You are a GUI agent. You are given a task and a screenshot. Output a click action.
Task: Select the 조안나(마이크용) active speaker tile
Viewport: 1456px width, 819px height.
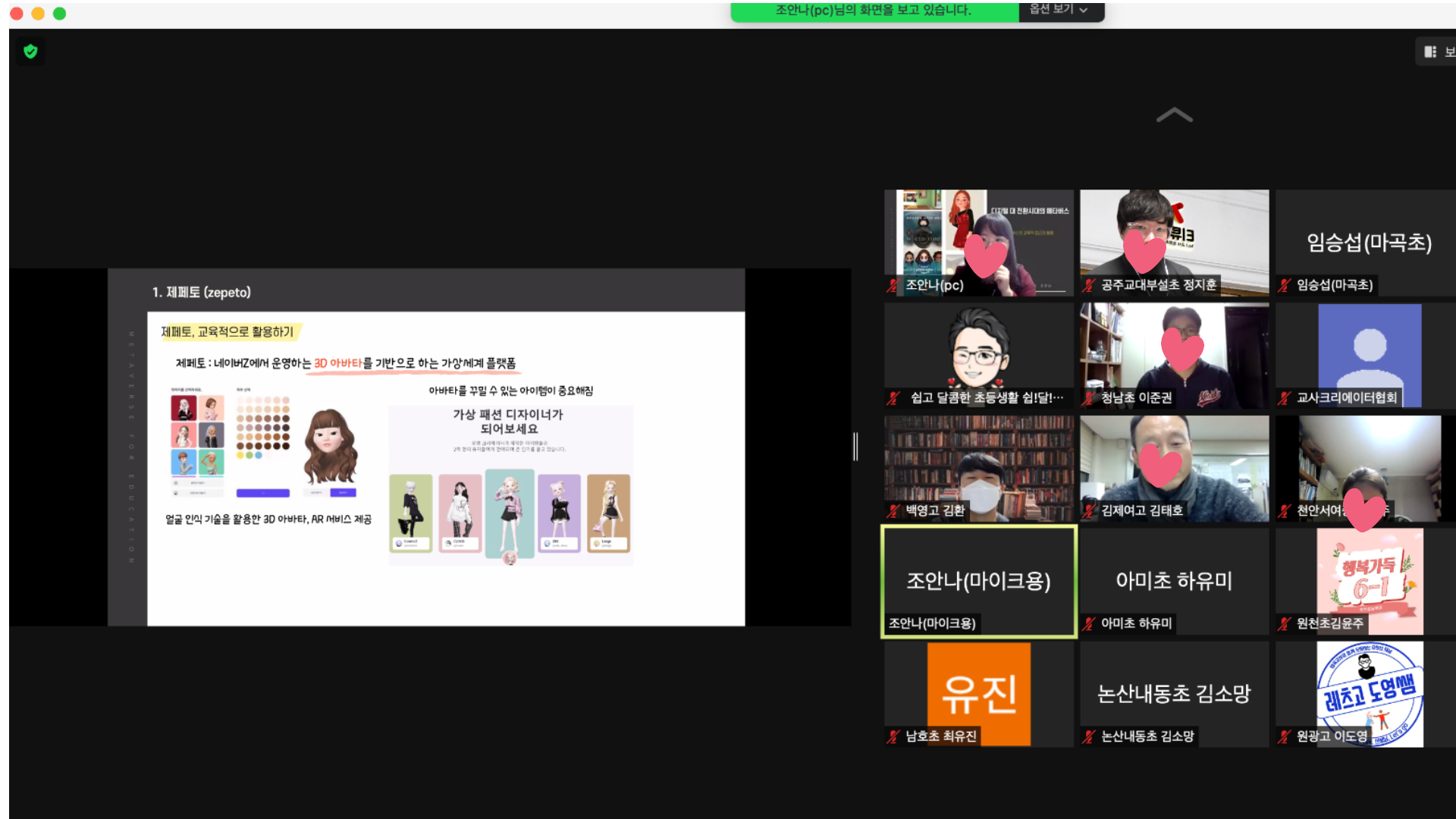978,580
